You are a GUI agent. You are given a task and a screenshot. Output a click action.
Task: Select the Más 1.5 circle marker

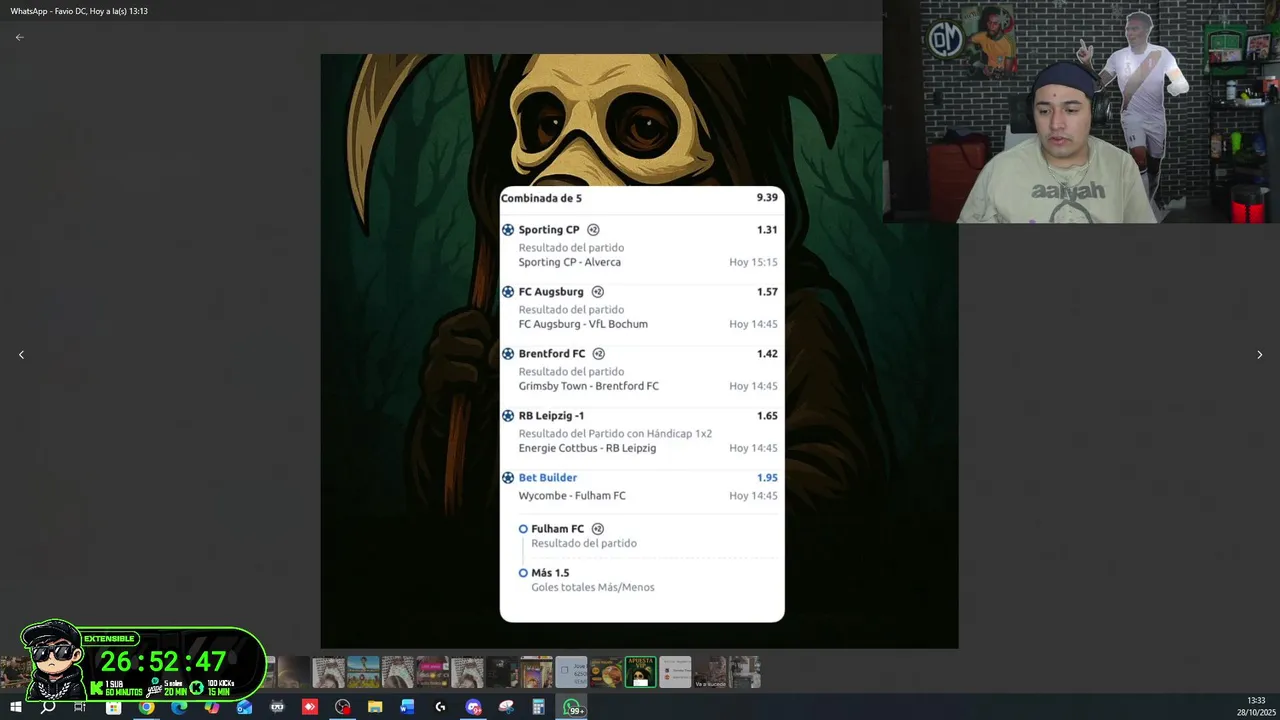(x=523, y=573)
